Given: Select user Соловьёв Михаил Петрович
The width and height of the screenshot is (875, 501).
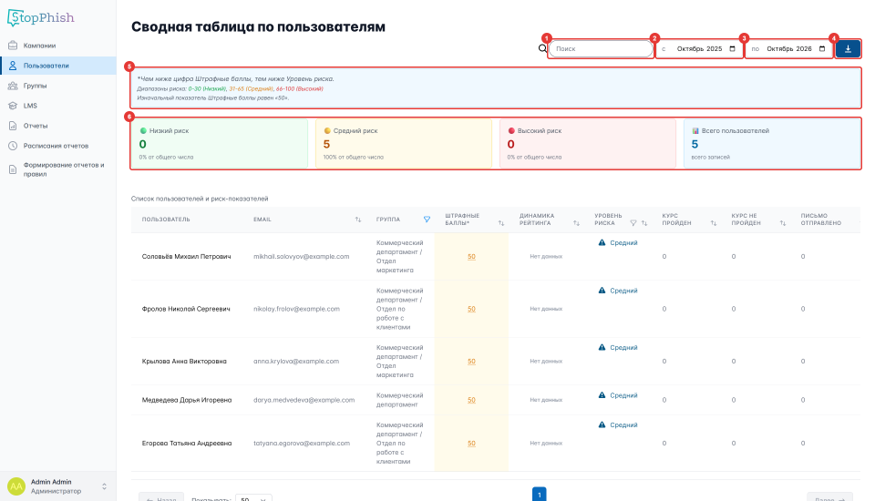Looking at the screenshot, I should tap(186, 257).
